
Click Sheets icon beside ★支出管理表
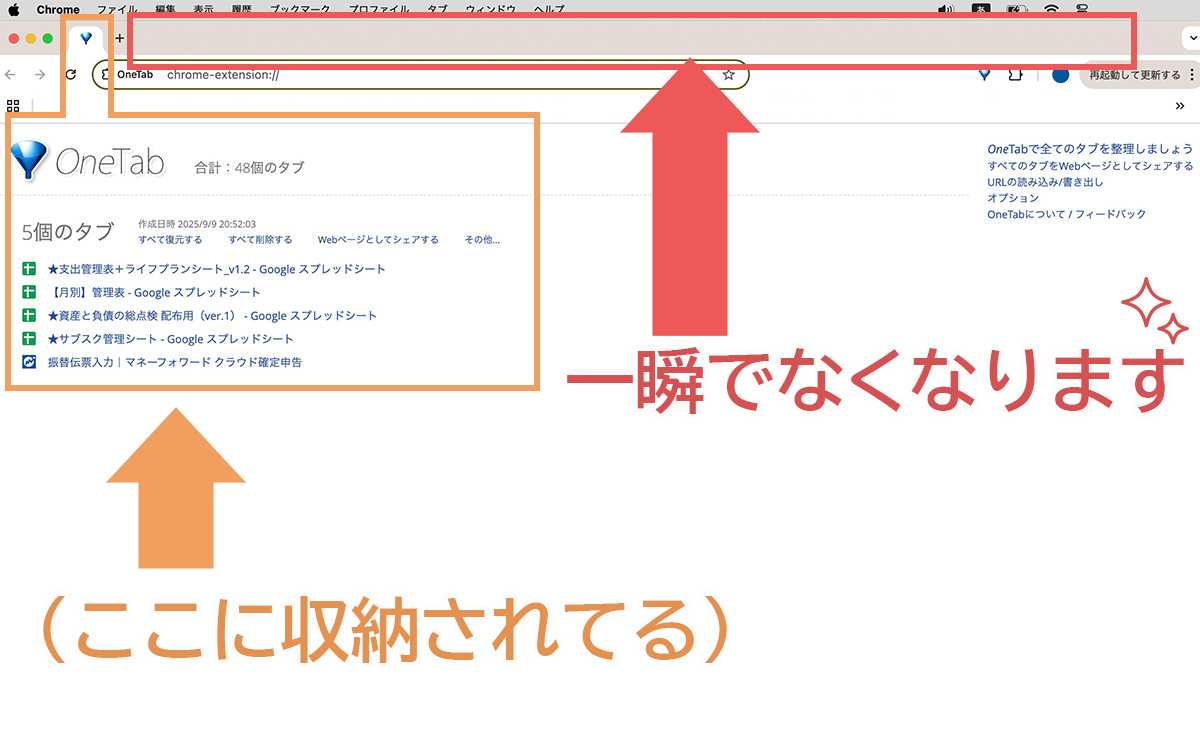(x=29, y=269)
